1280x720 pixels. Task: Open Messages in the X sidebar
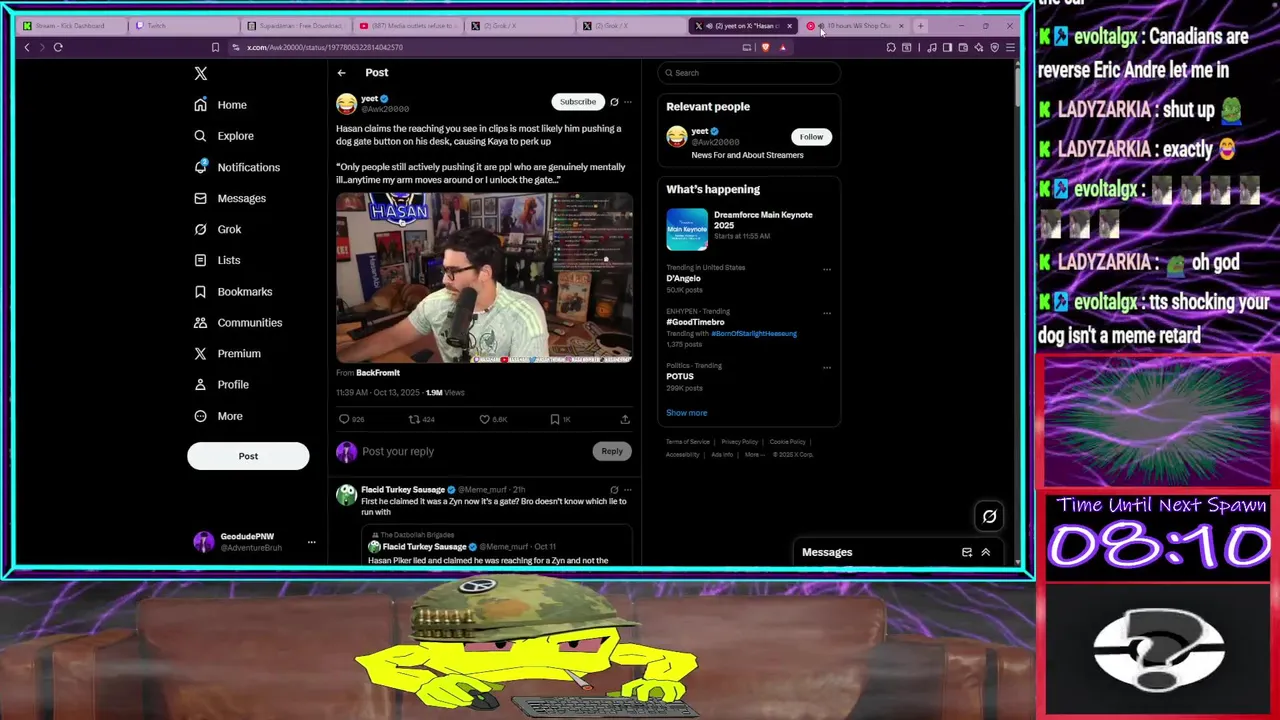[230, 198]
